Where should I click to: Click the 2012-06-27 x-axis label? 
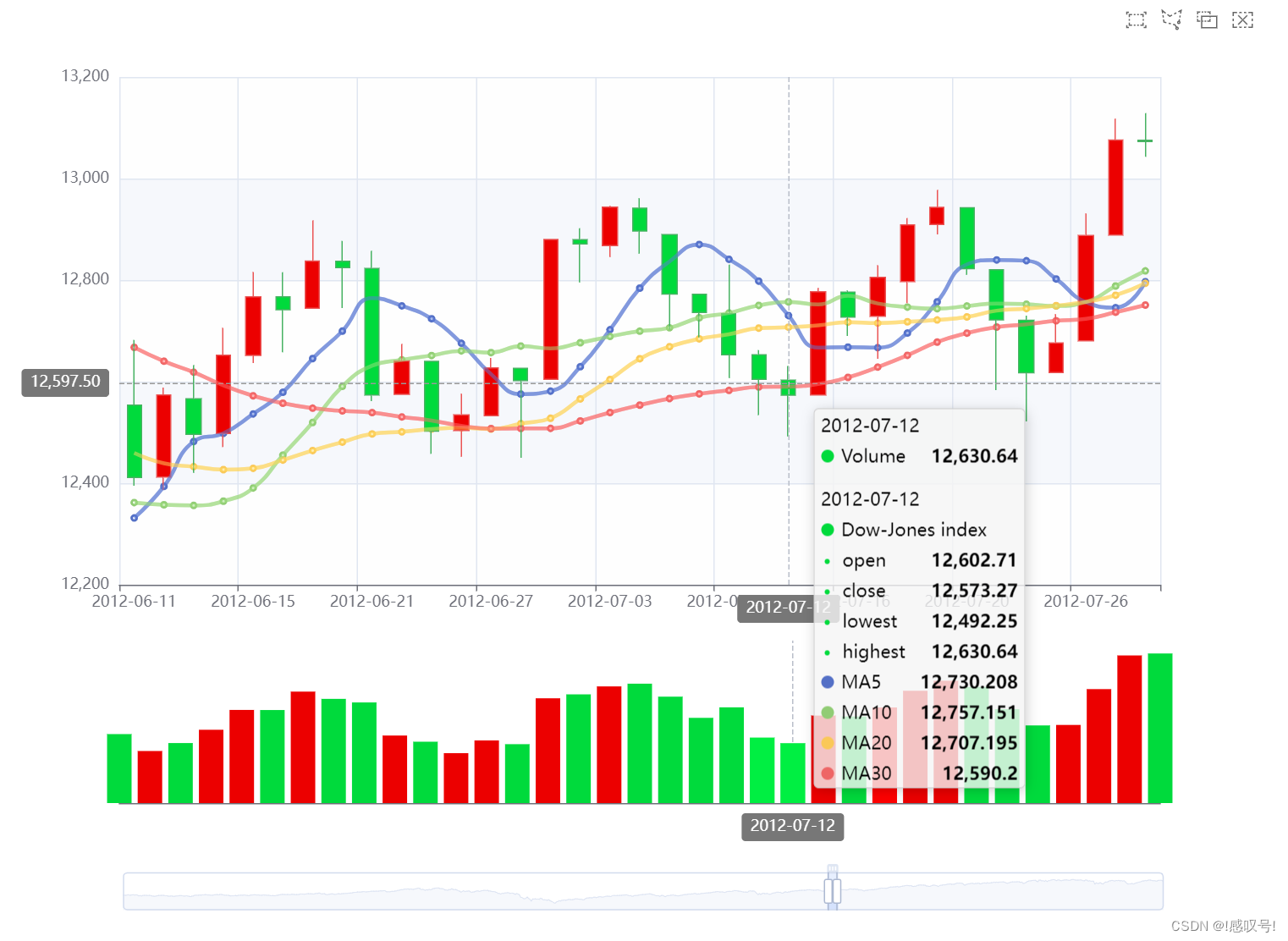click(x=491, y=601)
